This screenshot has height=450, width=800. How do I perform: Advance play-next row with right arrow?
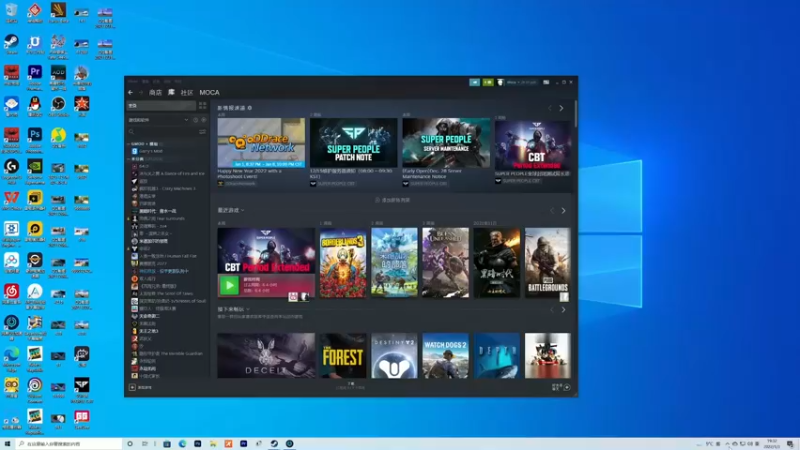coord(563,310)
